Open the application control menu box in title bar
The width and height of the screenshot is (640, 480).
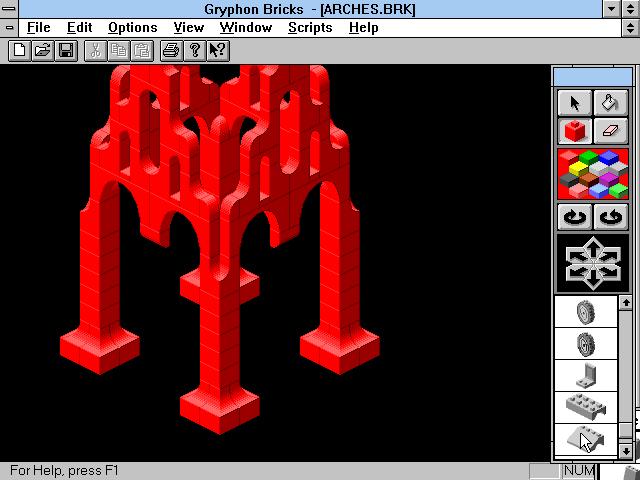point(9,9)
